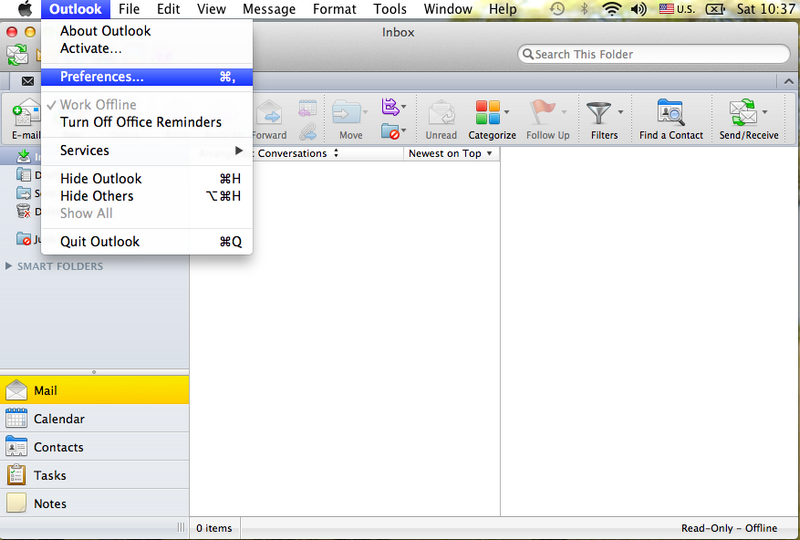Open the Tools menu
The image size is (800, 540).
point(390,9)
